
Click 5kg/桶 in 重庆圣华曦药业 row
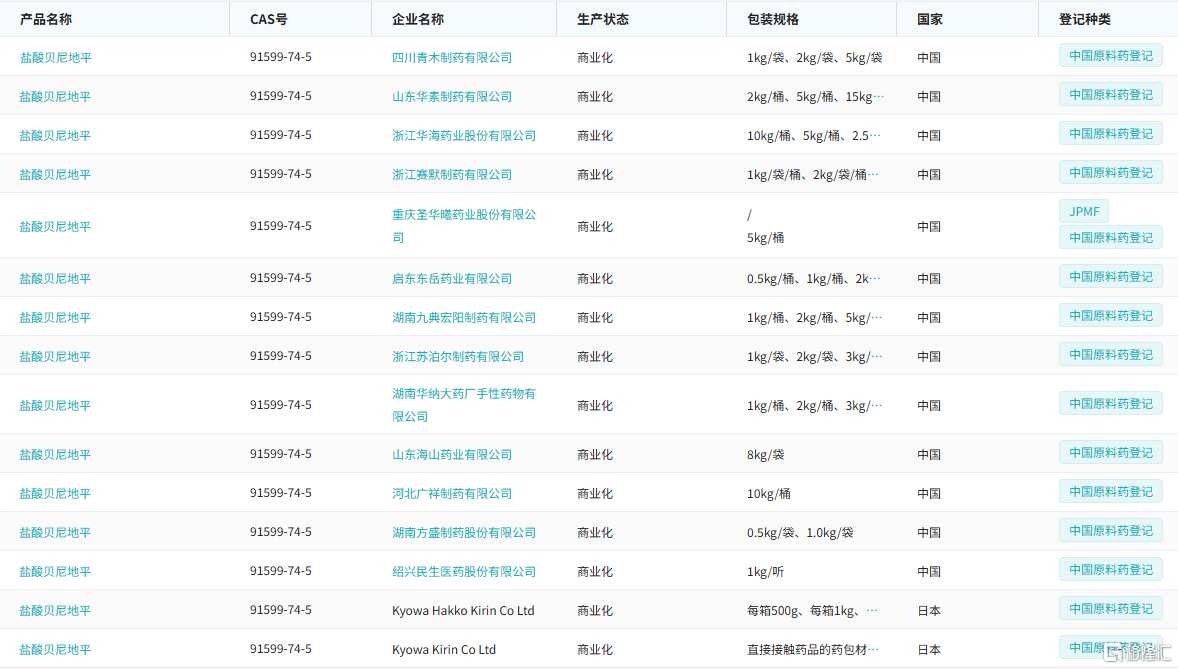[x=766, y=238]
